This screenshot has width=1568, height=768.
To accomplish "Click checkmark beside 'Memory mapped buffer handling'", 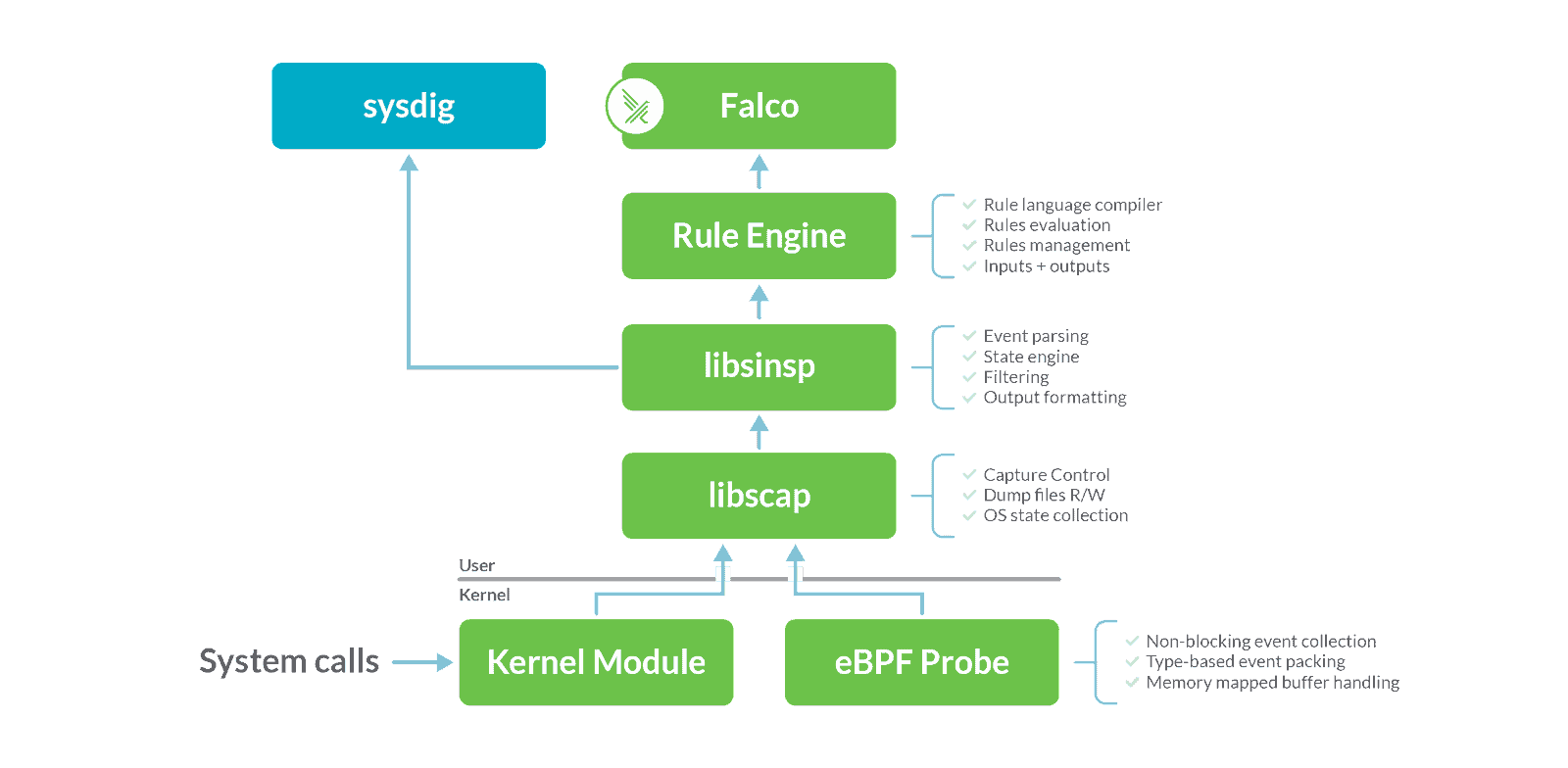I will [x=1132, y=683].
